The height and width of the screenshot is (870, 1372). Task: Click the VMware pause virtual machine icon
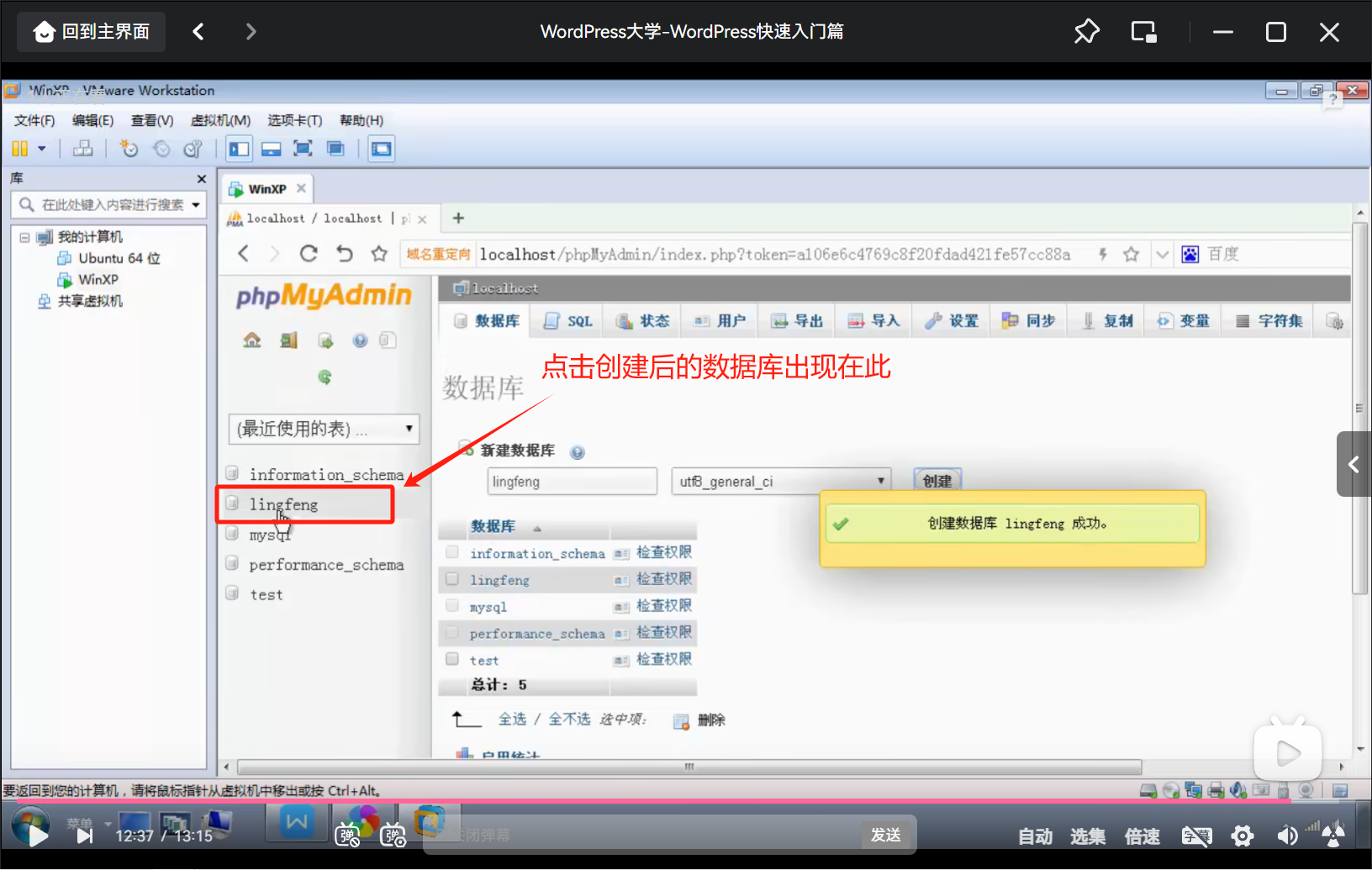20,149
